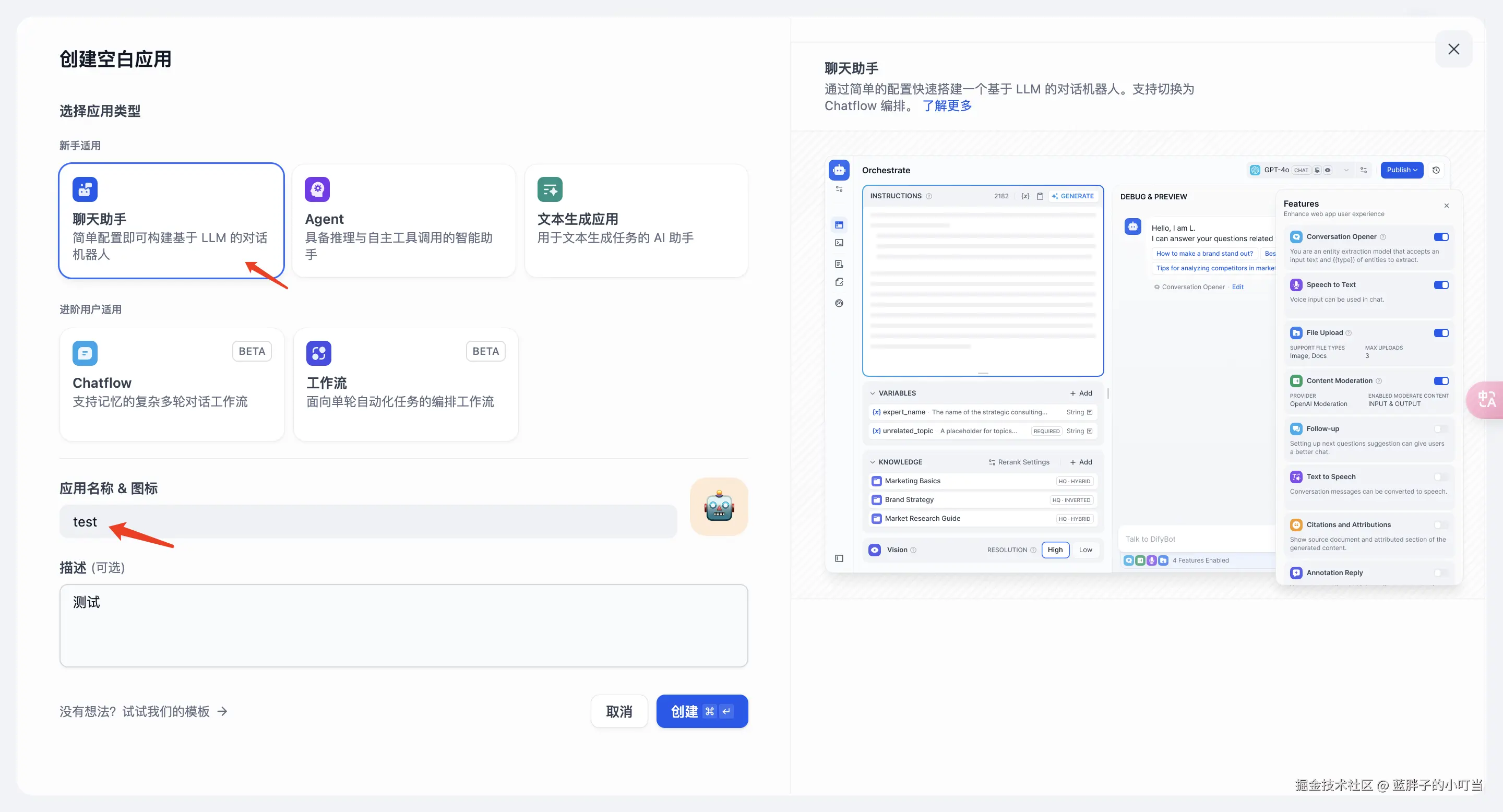This screenshot has height=812, width=1503.
Task: Click the GENERATE instructions sparkle button
Action: 1072,196
